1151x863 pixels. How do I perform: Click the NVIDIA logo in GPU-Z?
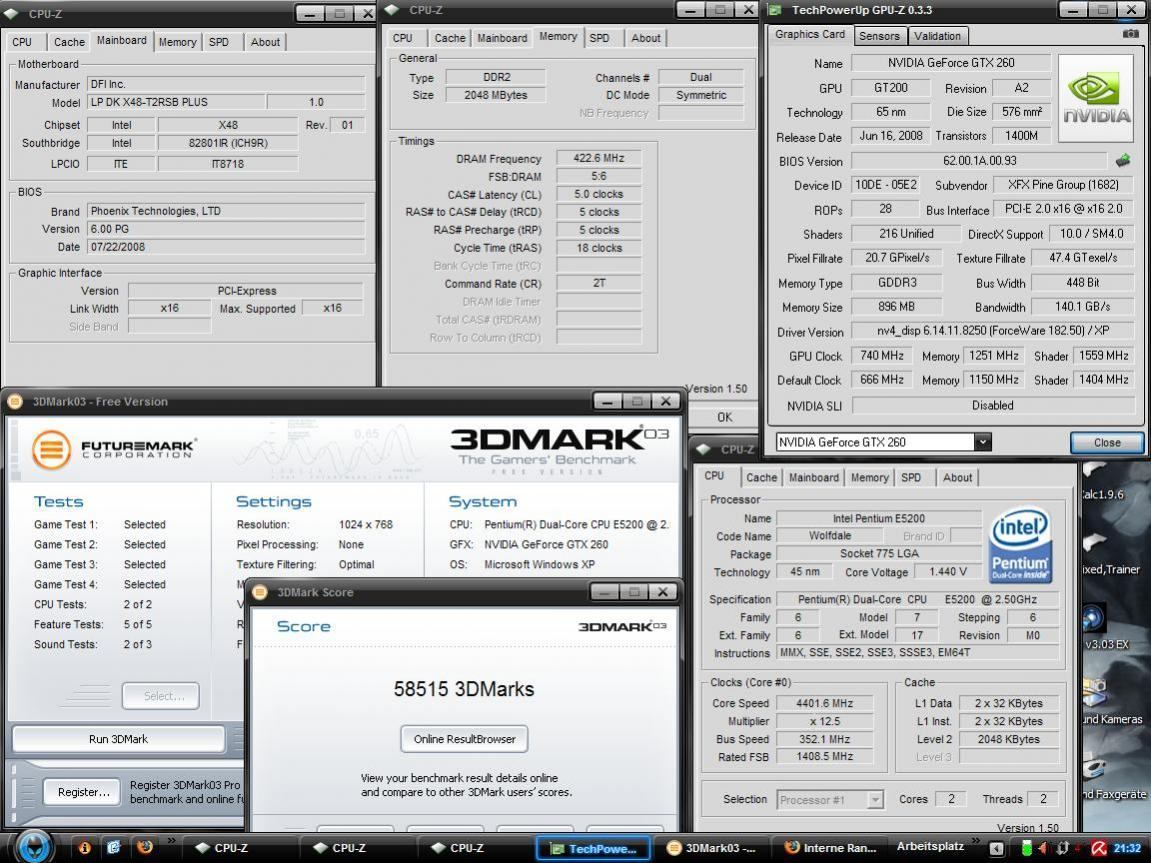pyautogui.click(x=1096, y=98)
